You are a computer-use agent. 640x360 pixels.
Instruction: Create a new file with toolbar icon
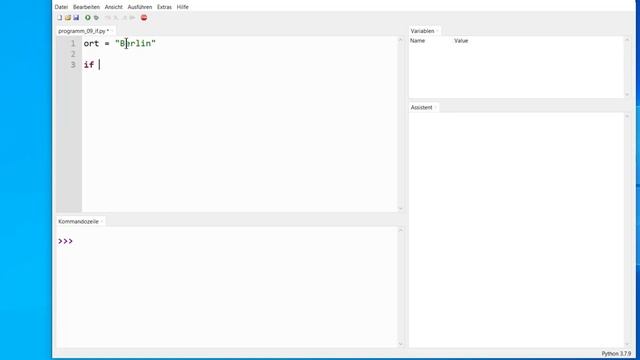60,18
